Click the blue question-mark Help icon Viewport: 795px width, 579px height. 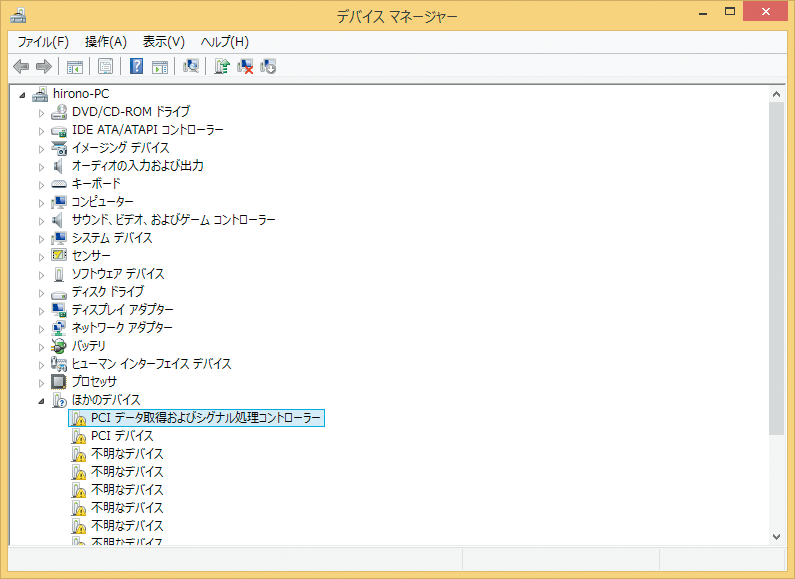point(136,66)
